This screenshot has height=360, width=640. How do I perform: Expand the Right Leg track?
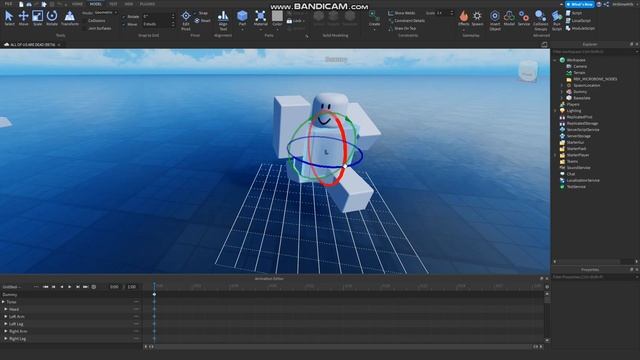(6, 338)
